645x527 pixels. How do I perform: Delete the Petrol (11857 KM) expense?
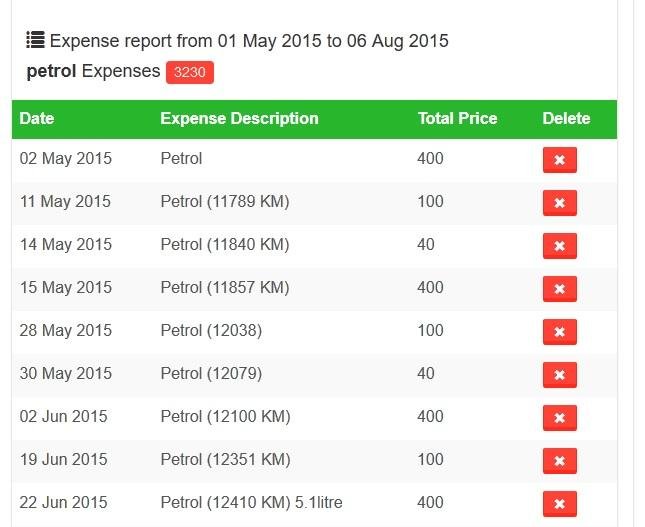559,289
